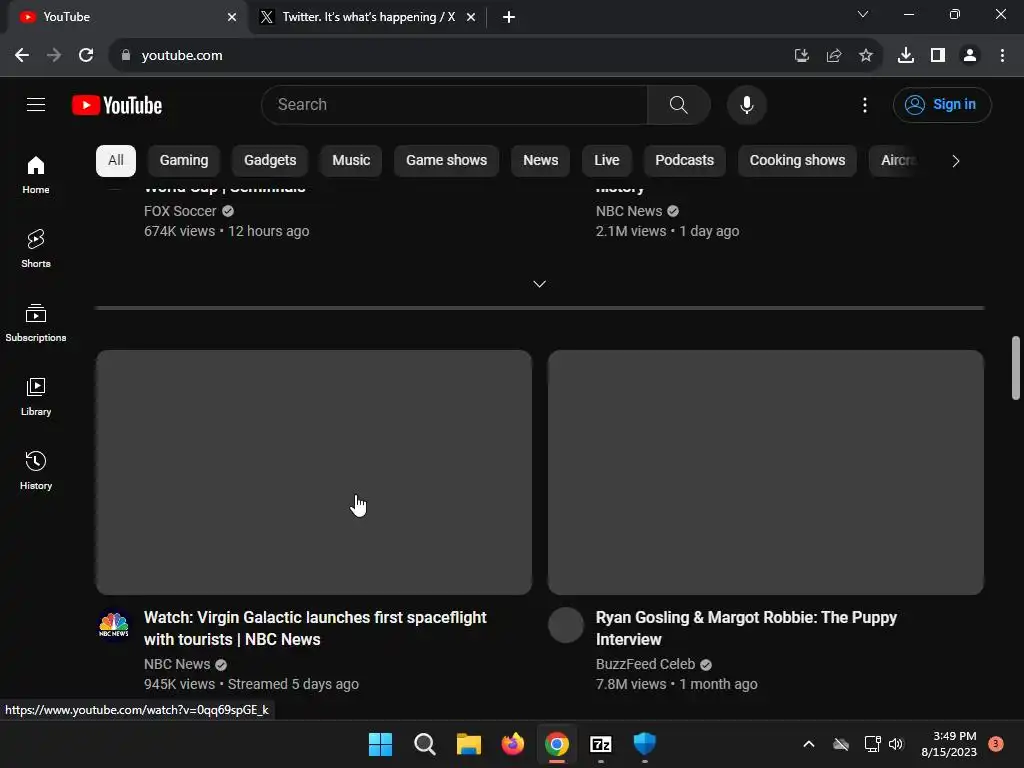
Task: Open the notification badge showing 3
Action: [x=995, y=744]
